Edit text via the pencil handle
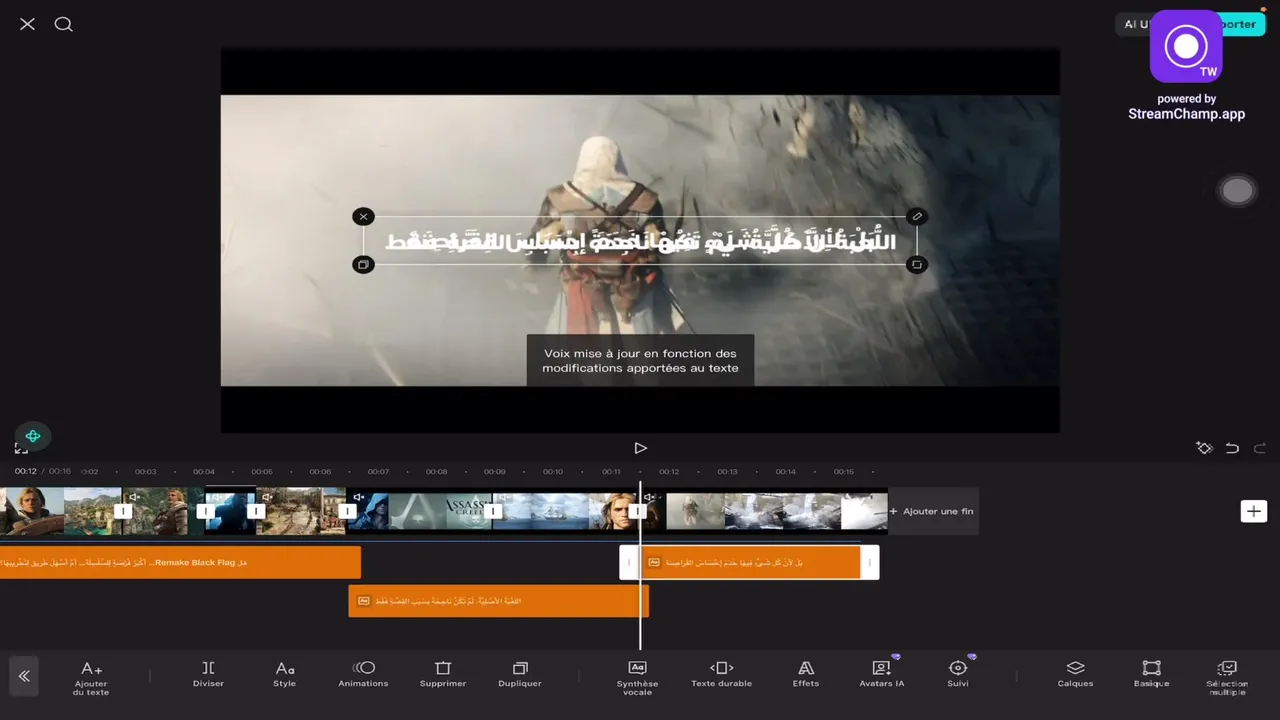 click(917, 216)
